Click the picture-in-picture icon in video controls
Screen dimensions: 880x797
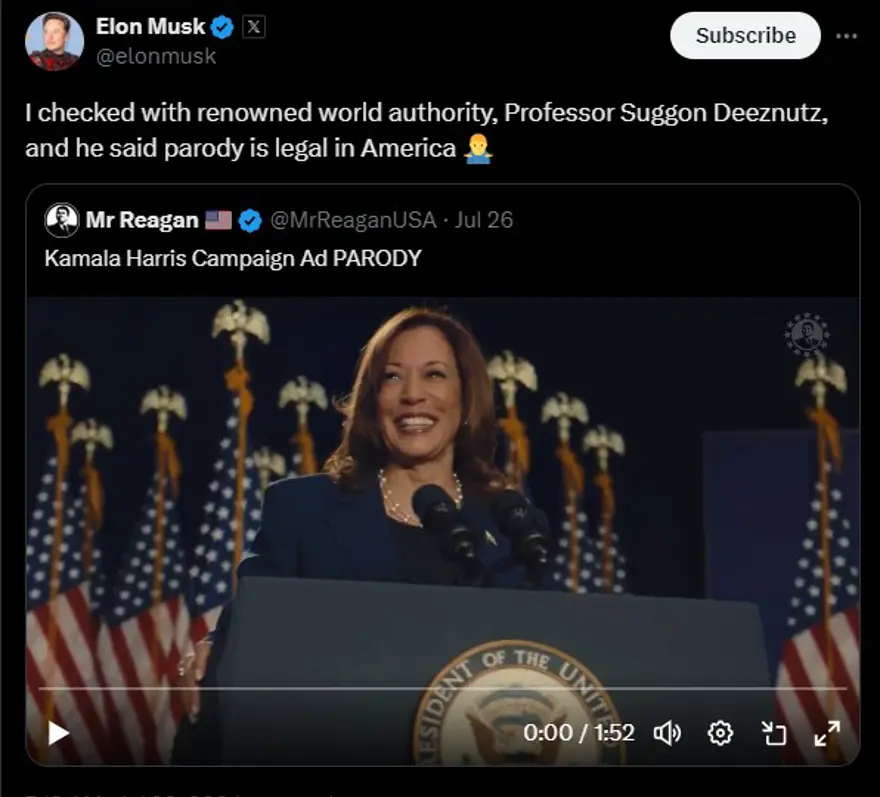coord(774,734)
